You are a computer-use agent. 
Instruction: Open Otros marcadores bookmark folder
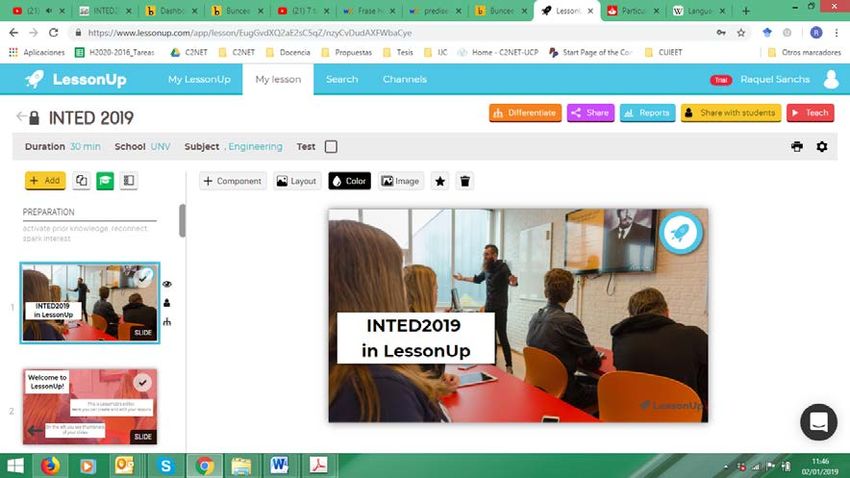tap(804, 53)
